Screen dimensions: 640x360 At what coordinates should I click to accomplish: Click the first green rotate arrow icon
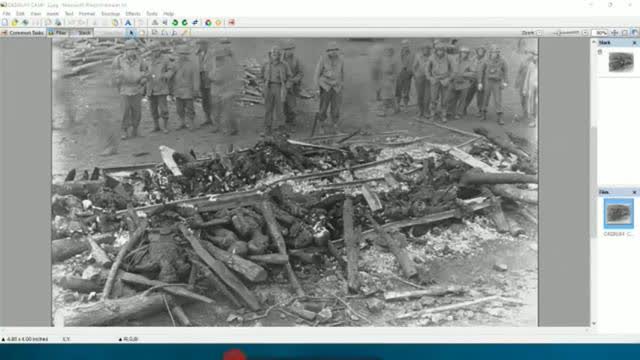coord(175,22)
